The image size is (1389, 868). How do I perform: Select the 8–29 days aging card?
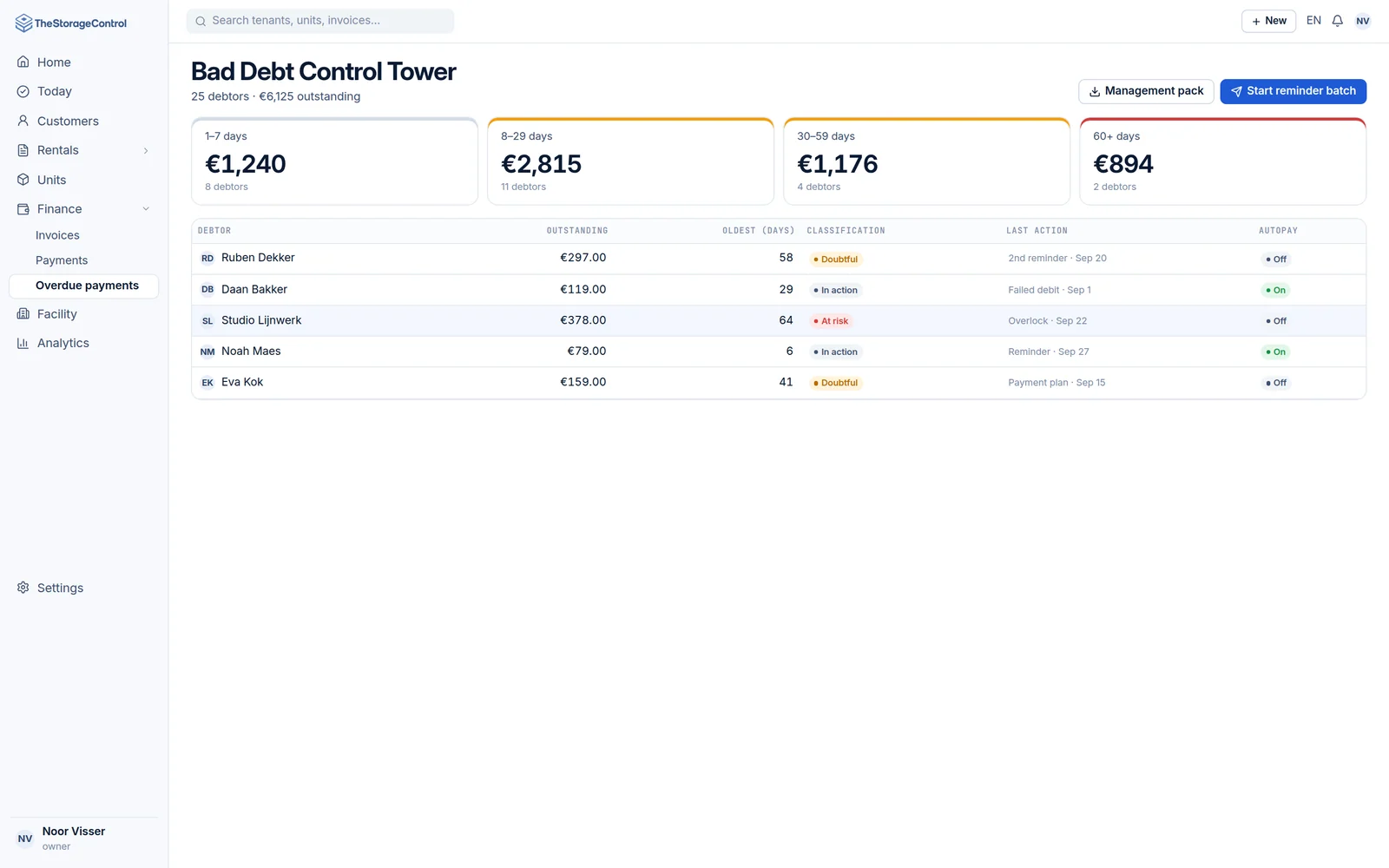(630, 161)
